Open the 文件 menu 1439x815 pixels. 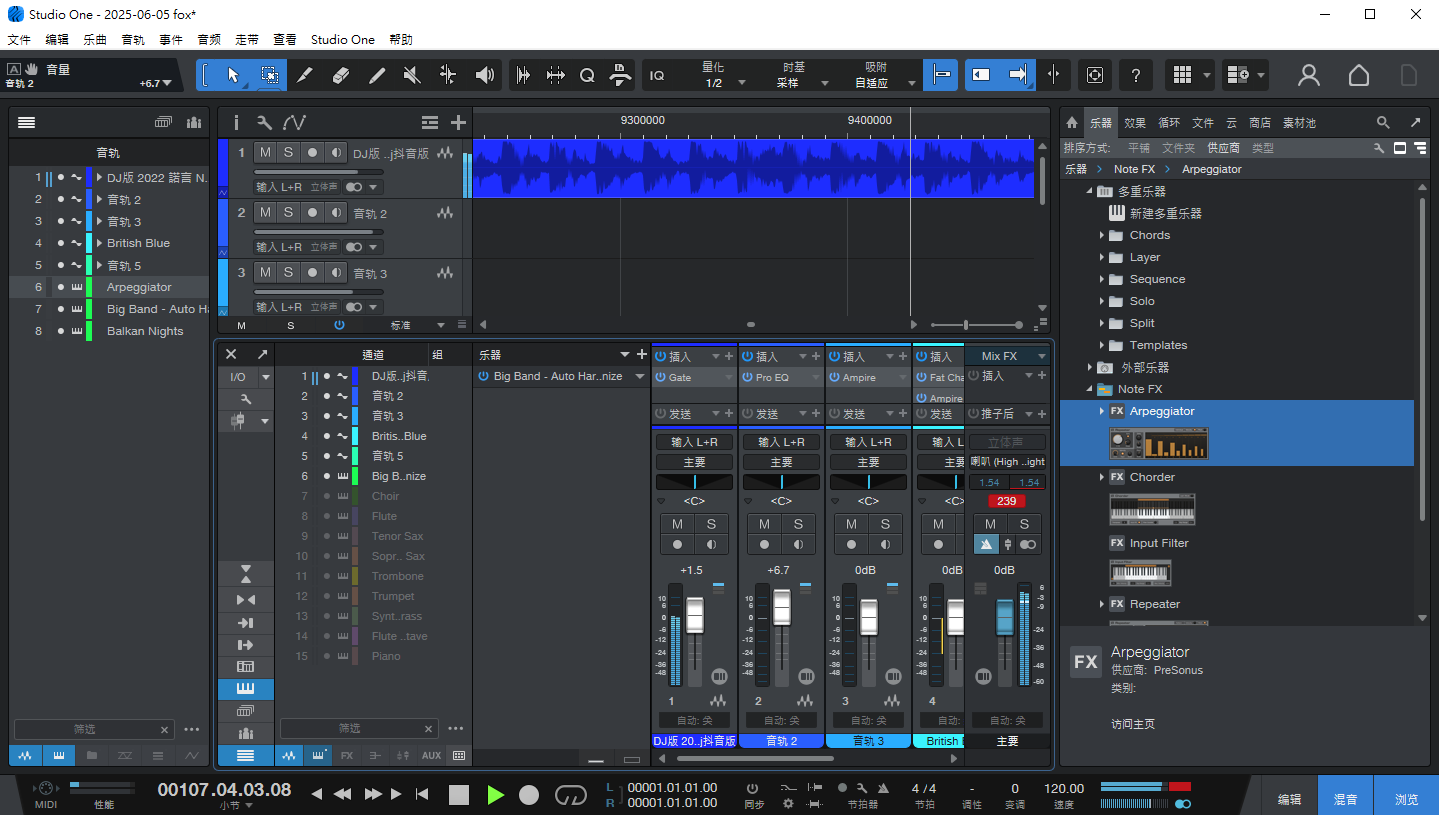pos(19,40)
